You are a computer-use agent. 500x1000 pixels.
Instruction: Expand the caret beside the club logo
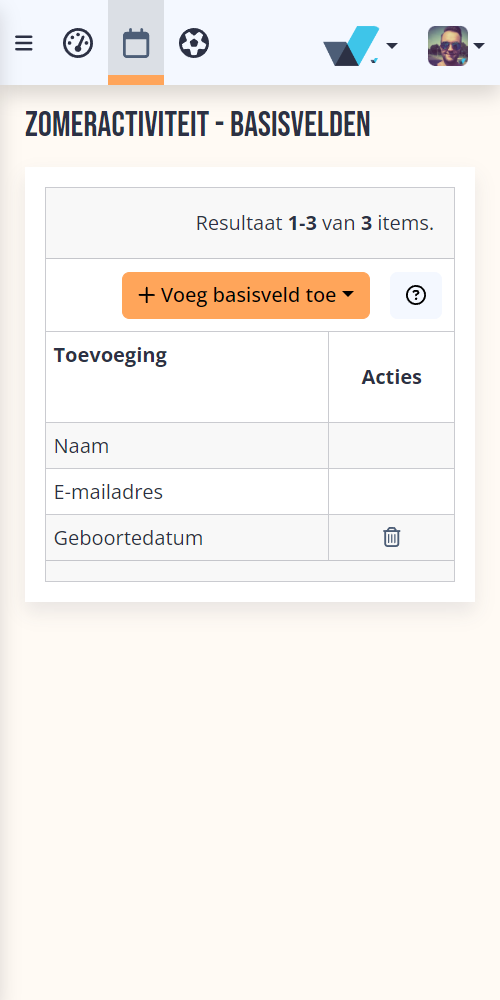(392, 45)
